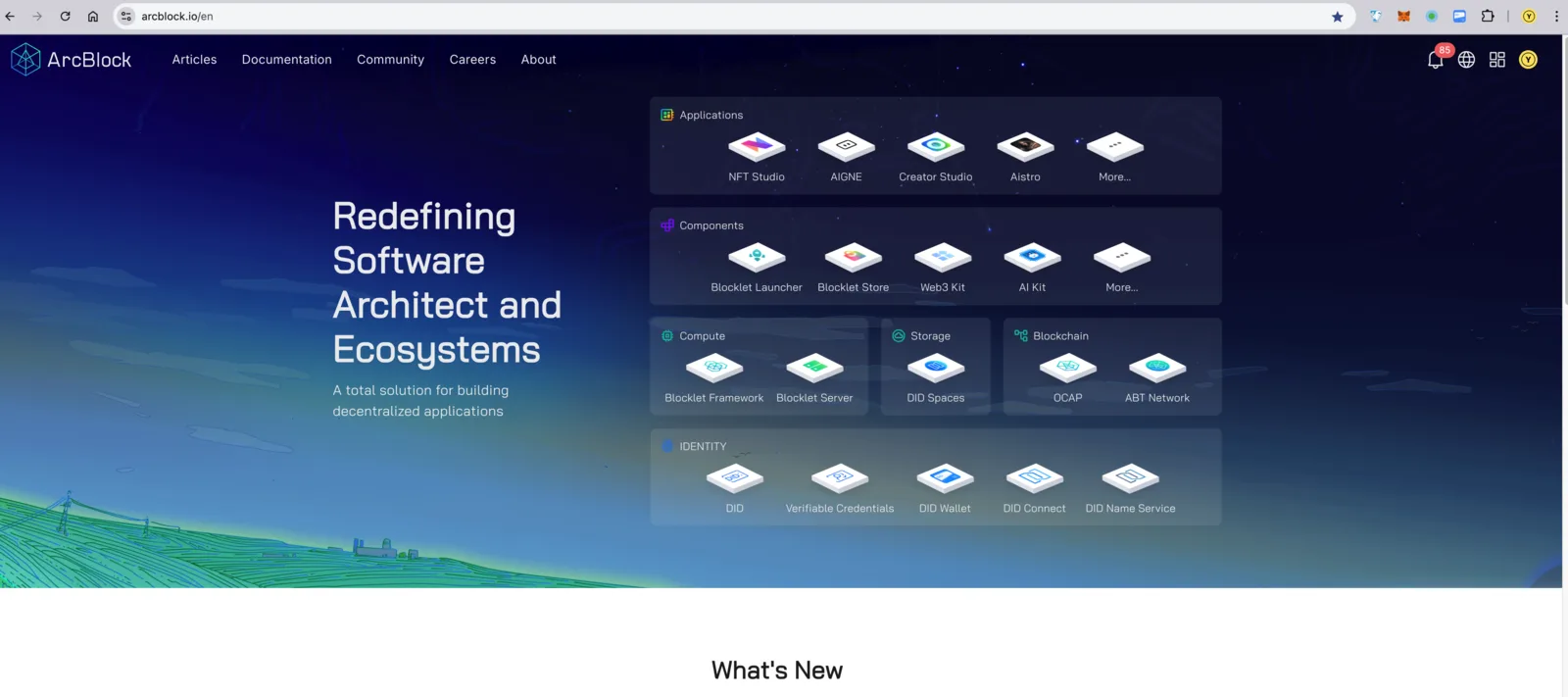Click the browser back arrow
1568x697 pixels.
pyautogui.click(x=10, y=16)
